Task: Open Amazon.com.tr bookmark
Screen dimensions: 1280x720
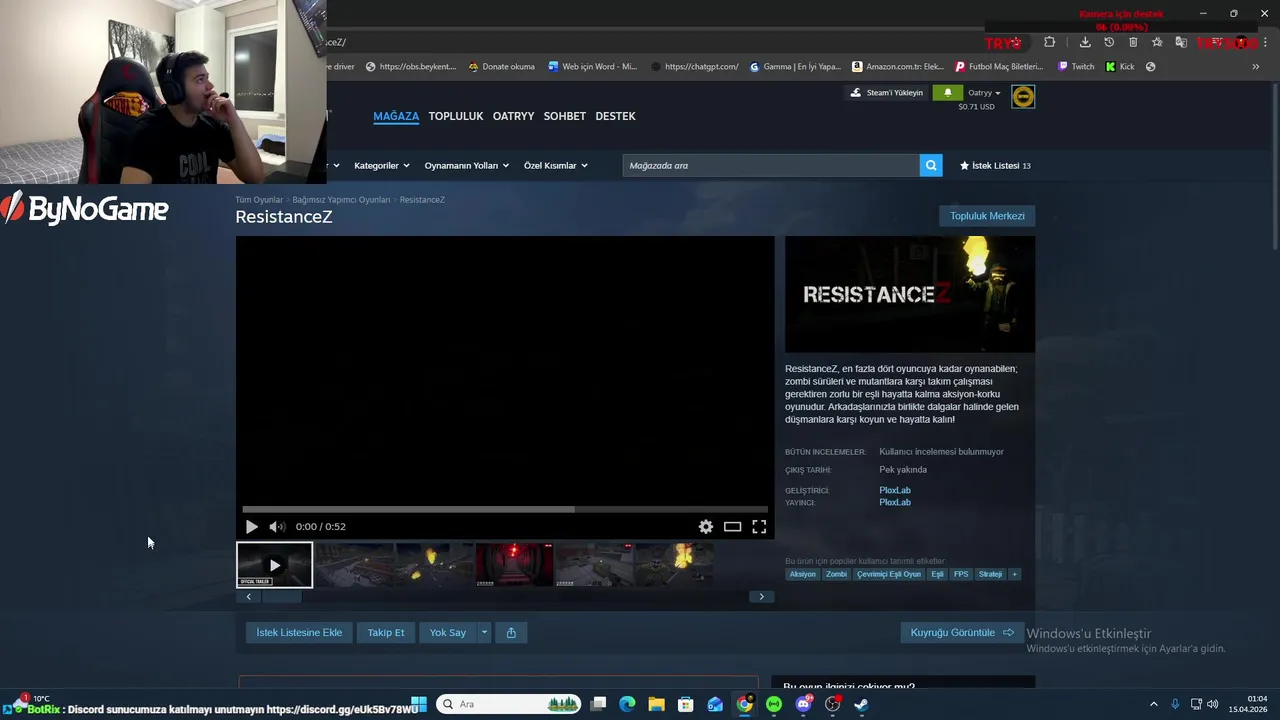Action: point(898,67)
